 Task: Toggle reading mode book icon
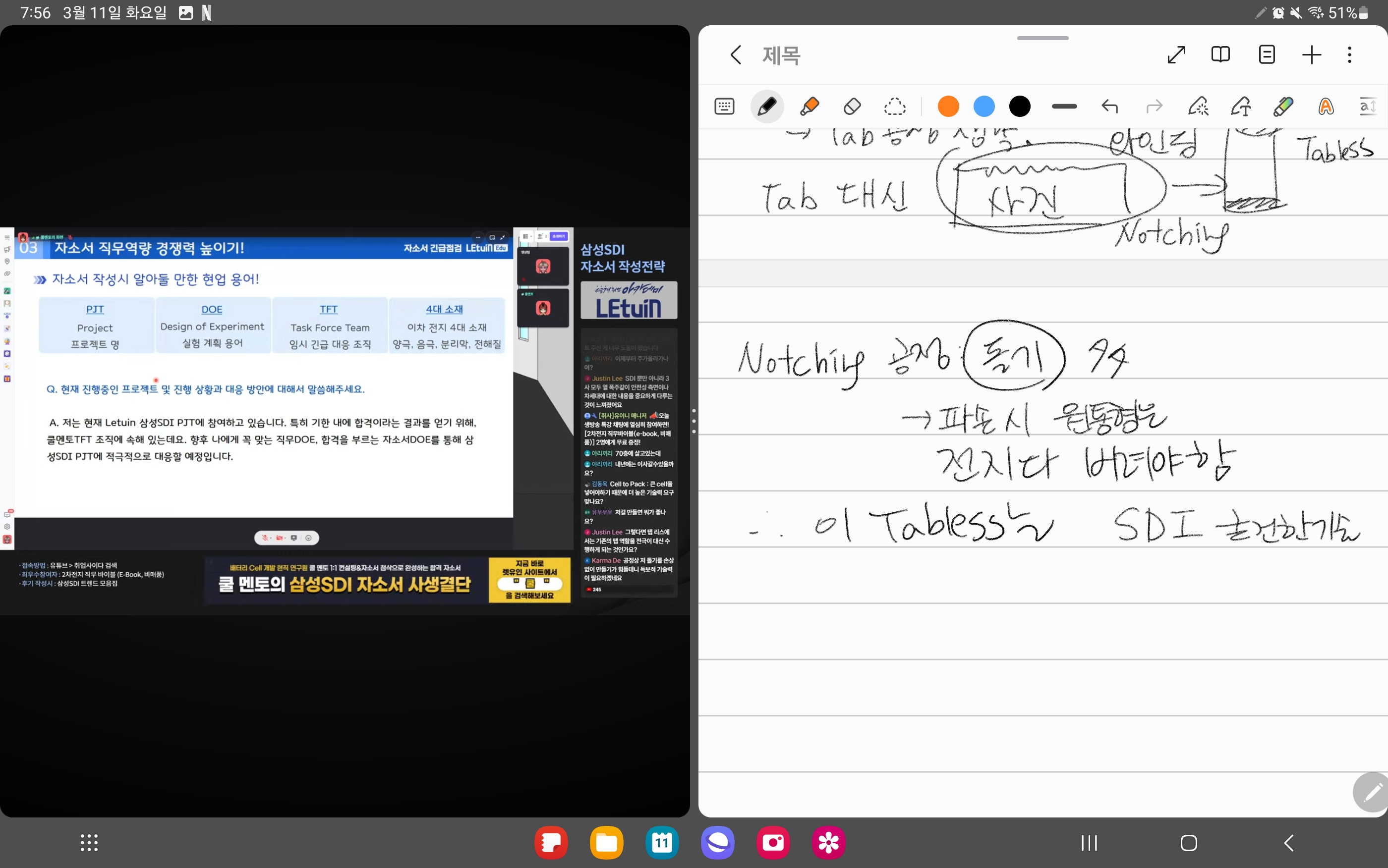[1220, 55]
